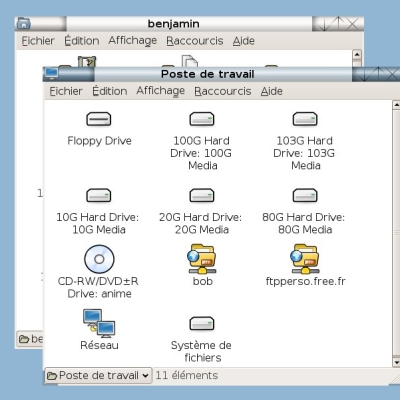Select the 100G Hard Drive icon
Viewport: 400px width, 400px height.
202,119
